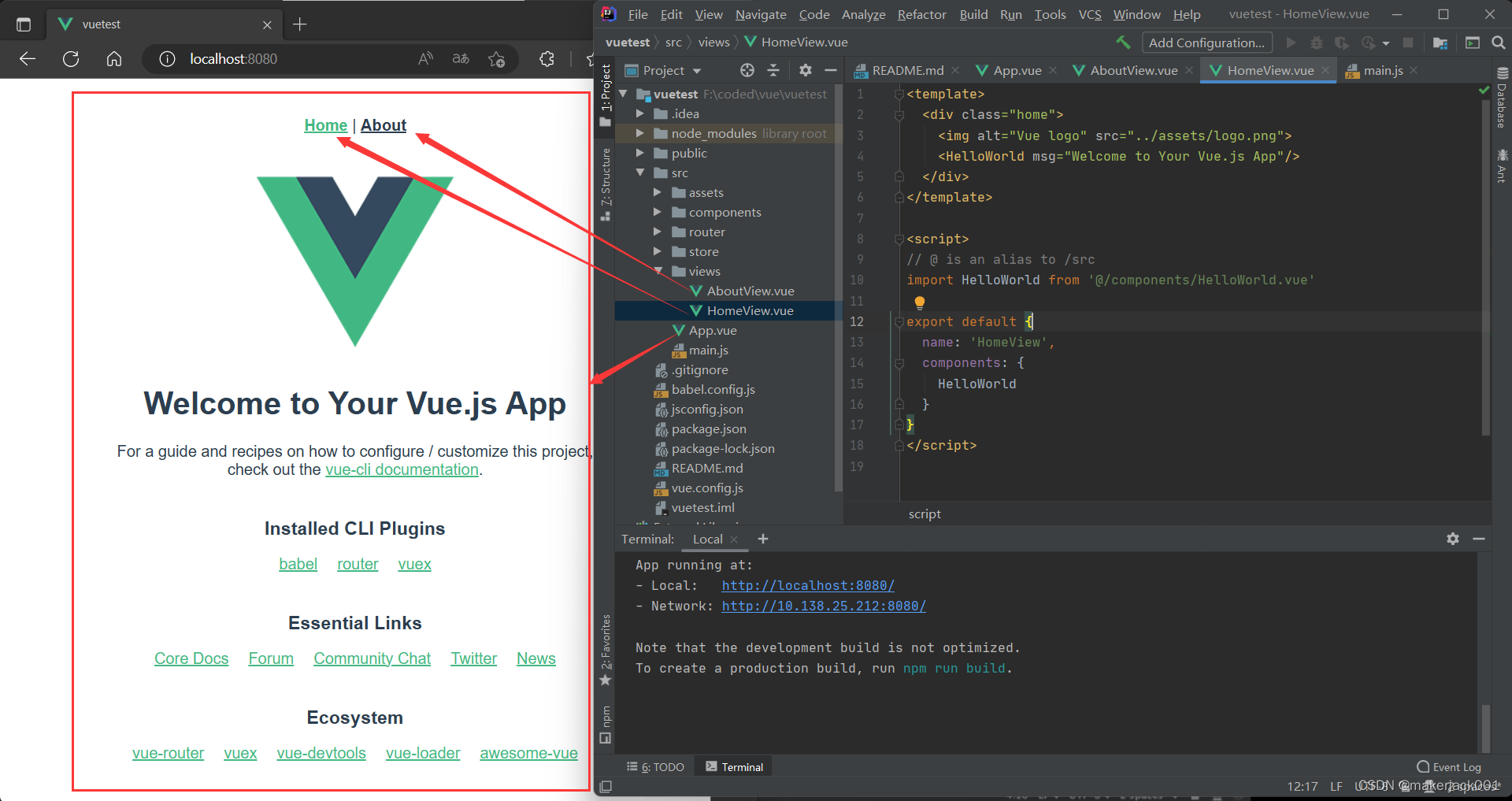Open the About link in web page
1512x801 pixels.
[384, 125]
